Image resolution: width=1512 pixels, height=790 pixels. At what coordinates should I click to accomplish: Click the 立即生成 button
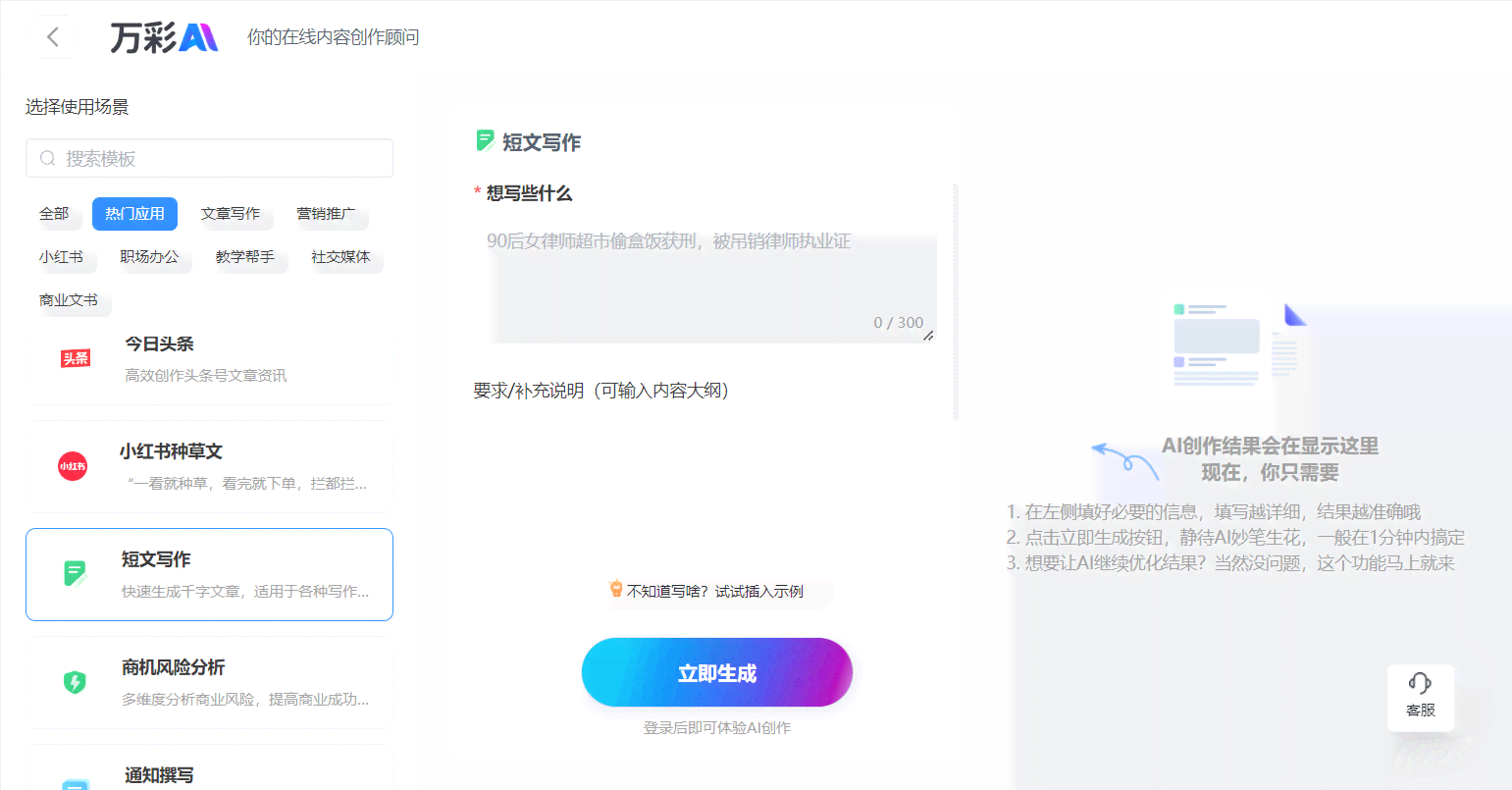(717, 673)
